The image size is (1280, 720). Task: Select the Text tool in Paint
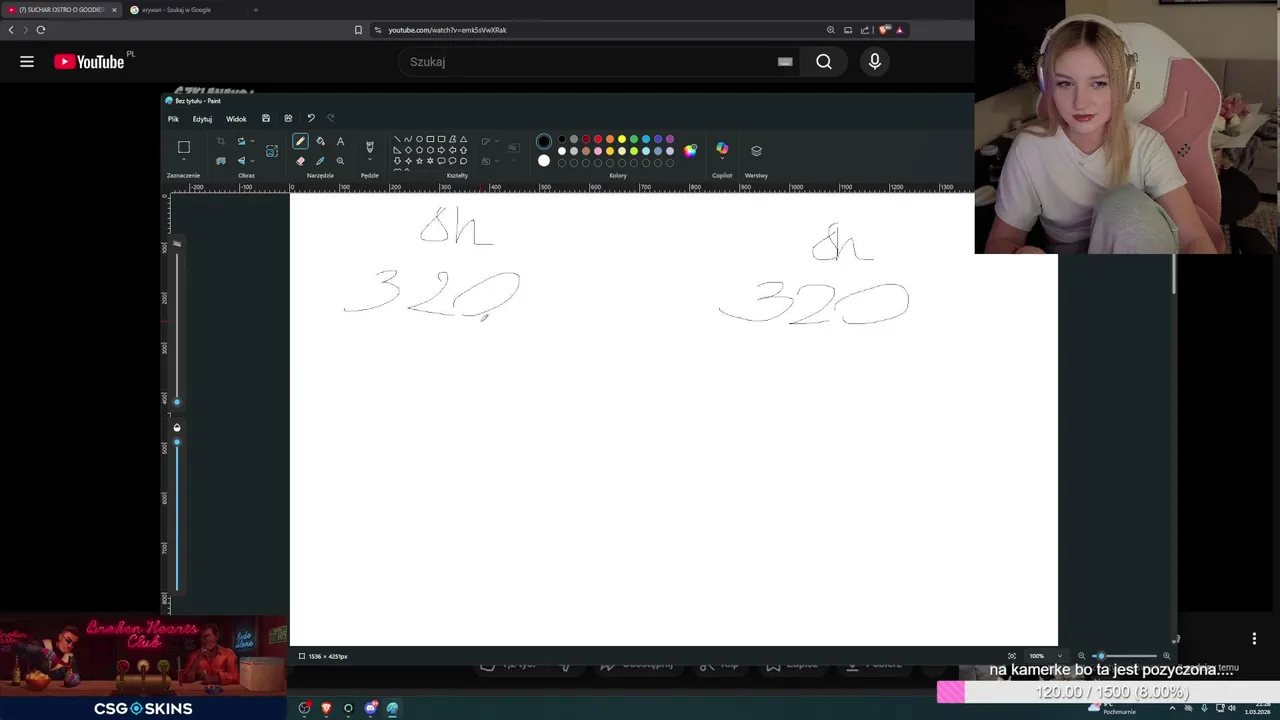tap(340, 141)
